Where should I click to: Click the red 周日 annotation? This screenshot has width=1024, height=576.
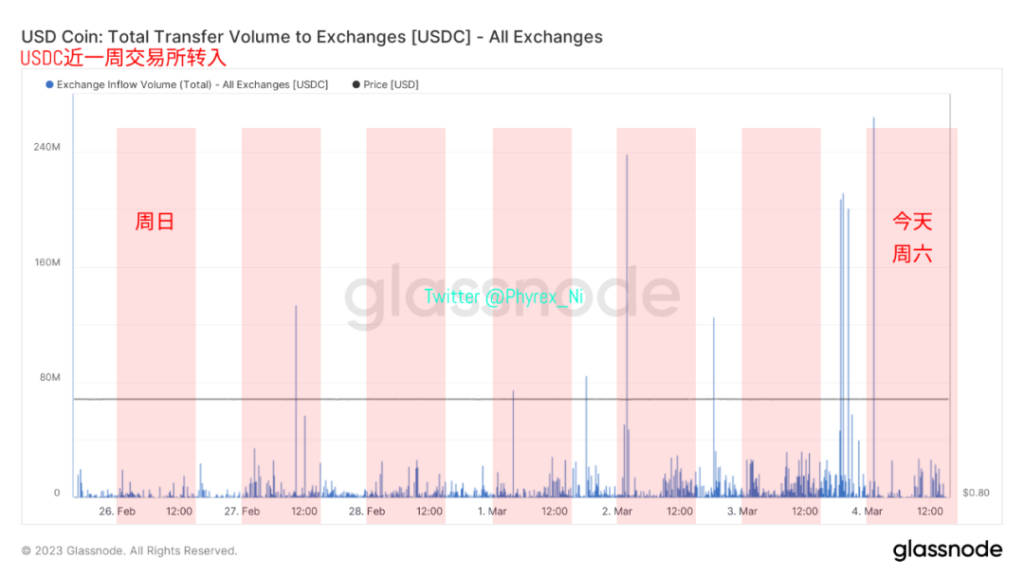(155, 221)
